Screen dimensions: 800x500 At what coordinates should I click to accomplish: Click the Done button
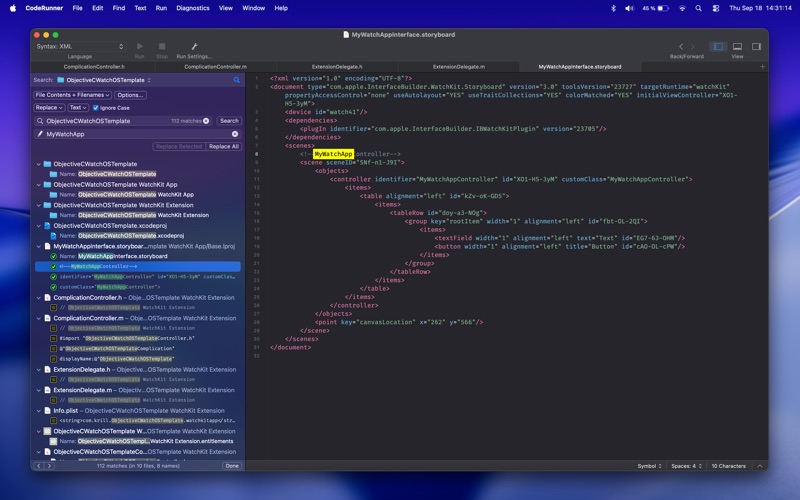pos(232,466)
